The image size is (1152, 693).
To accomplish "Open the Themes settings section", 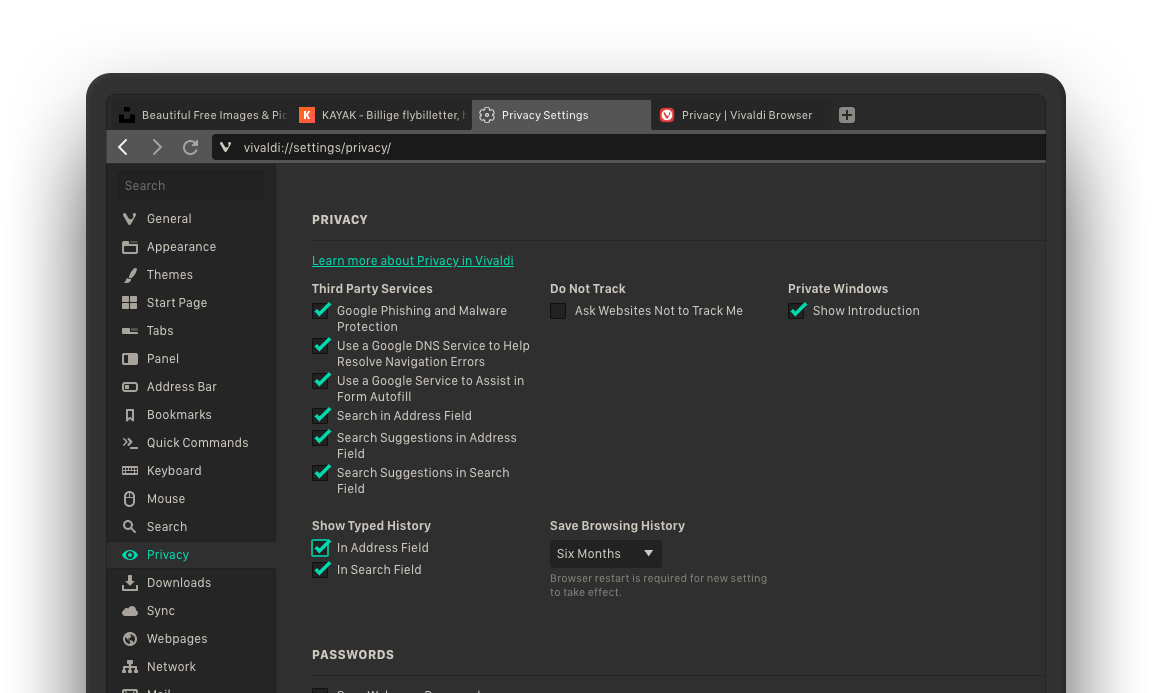I will coord(169,274).
